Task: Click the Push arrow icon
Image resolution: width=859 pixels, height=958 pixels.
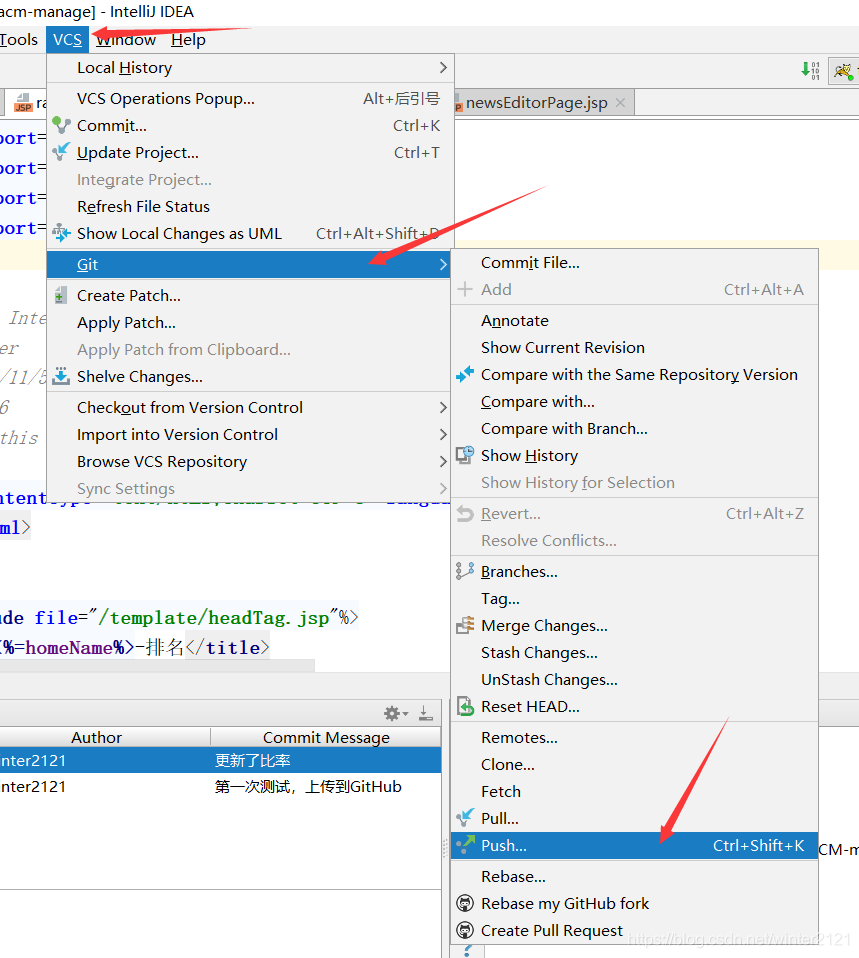Action: click(x=465, y=845)
